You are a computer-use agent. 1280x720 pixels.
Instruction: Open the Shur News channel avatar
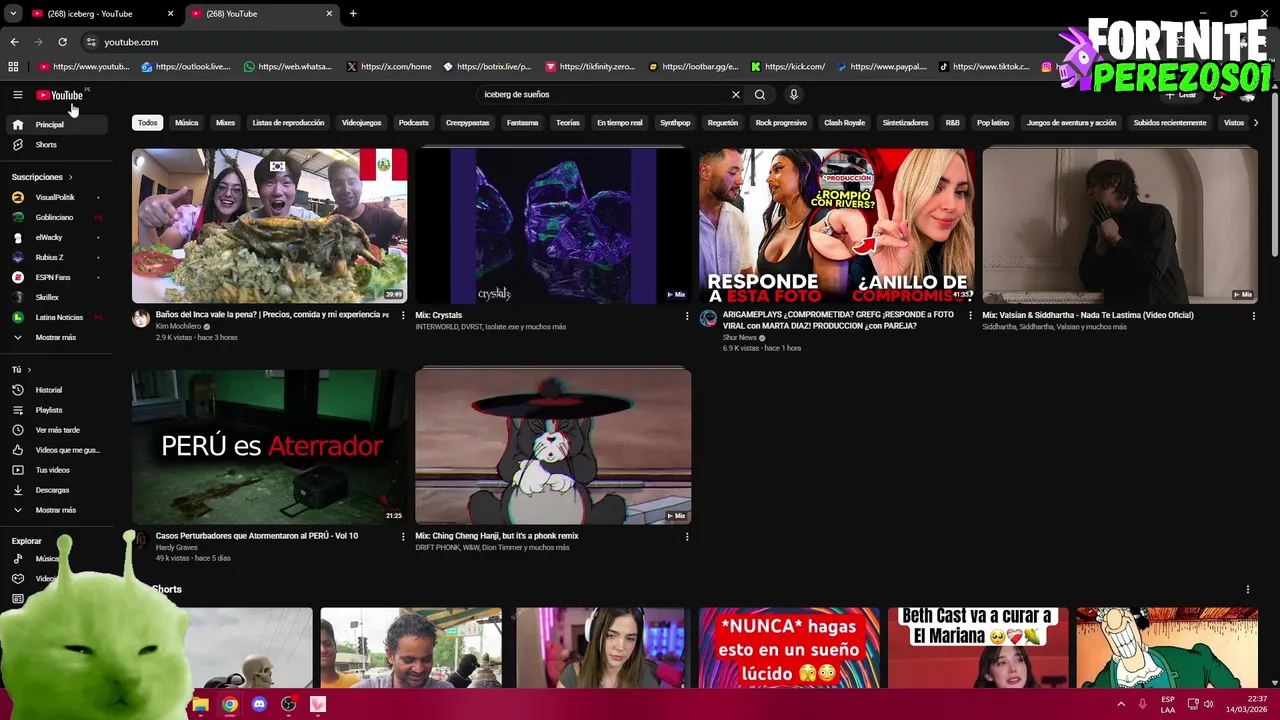(708, 319)
